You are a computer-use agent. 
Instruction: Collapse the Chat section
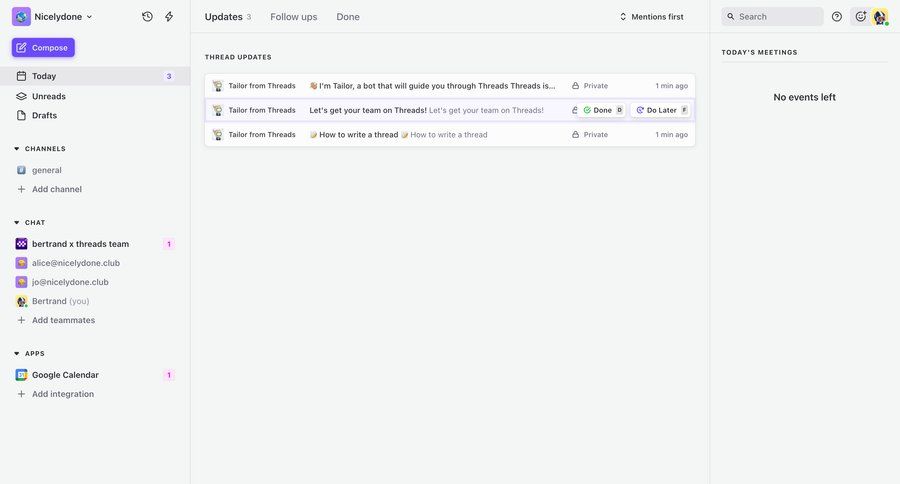[17, 222]
